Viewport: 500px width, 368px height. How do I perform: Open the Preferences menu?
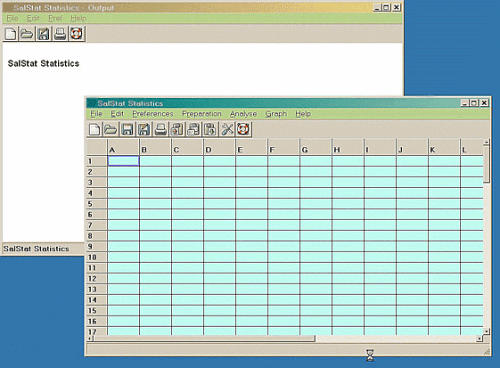pyautogui.click(x=153, y=114)
